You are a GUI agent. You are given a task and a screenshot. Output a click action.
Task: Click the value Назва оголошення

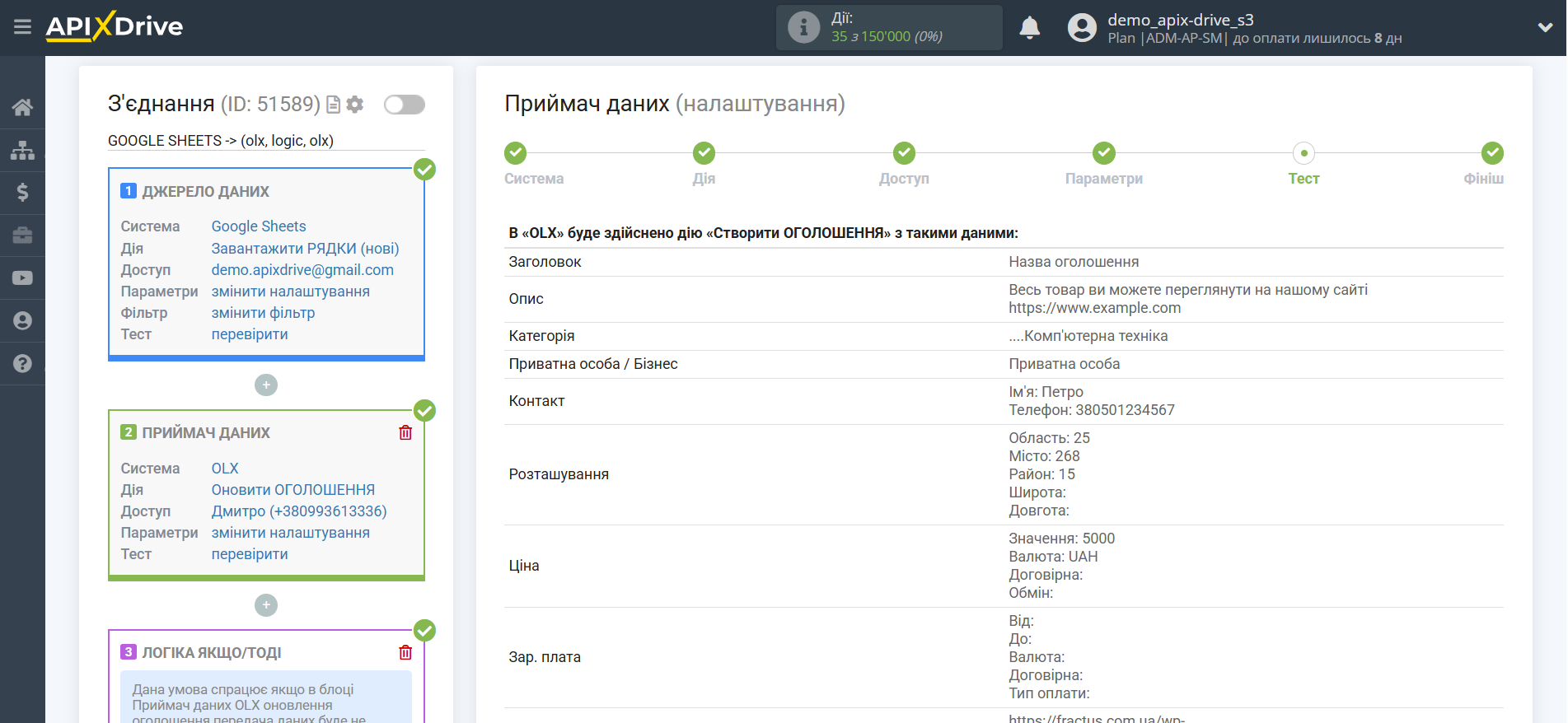(1074, 262)
